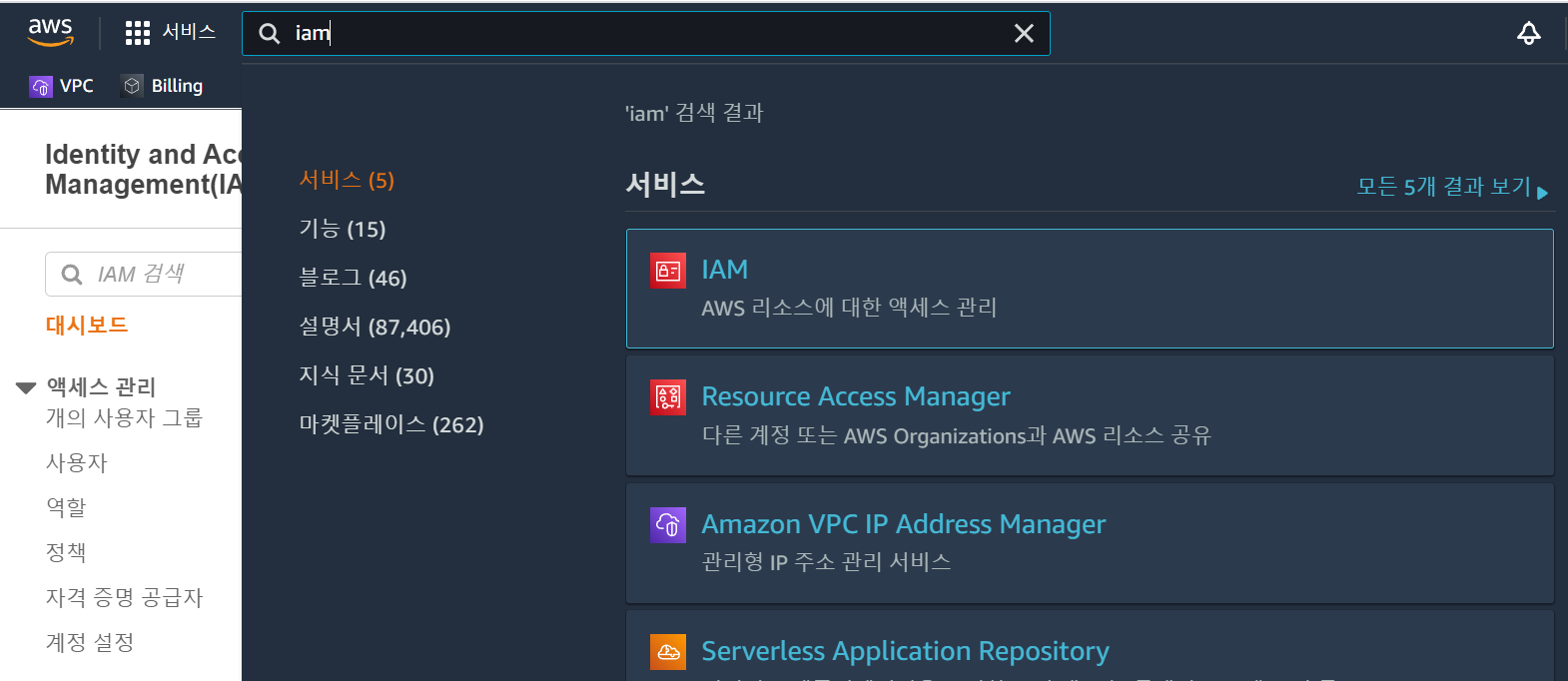Select the 블로그 (46) filter

[x=353, y=278]
